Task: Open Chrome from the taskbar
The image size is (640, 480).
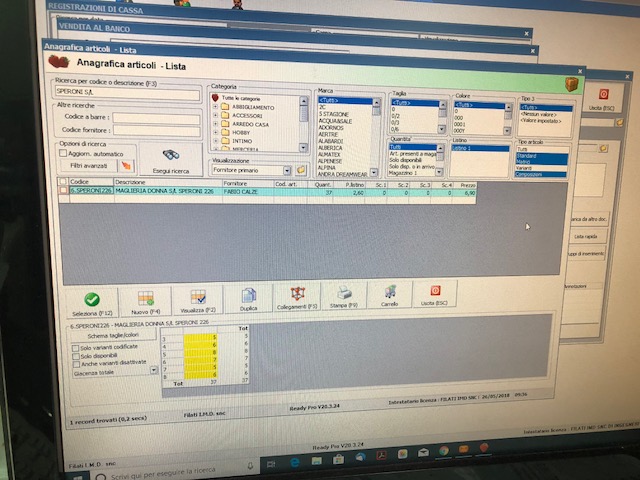Action: click(444, 451)
